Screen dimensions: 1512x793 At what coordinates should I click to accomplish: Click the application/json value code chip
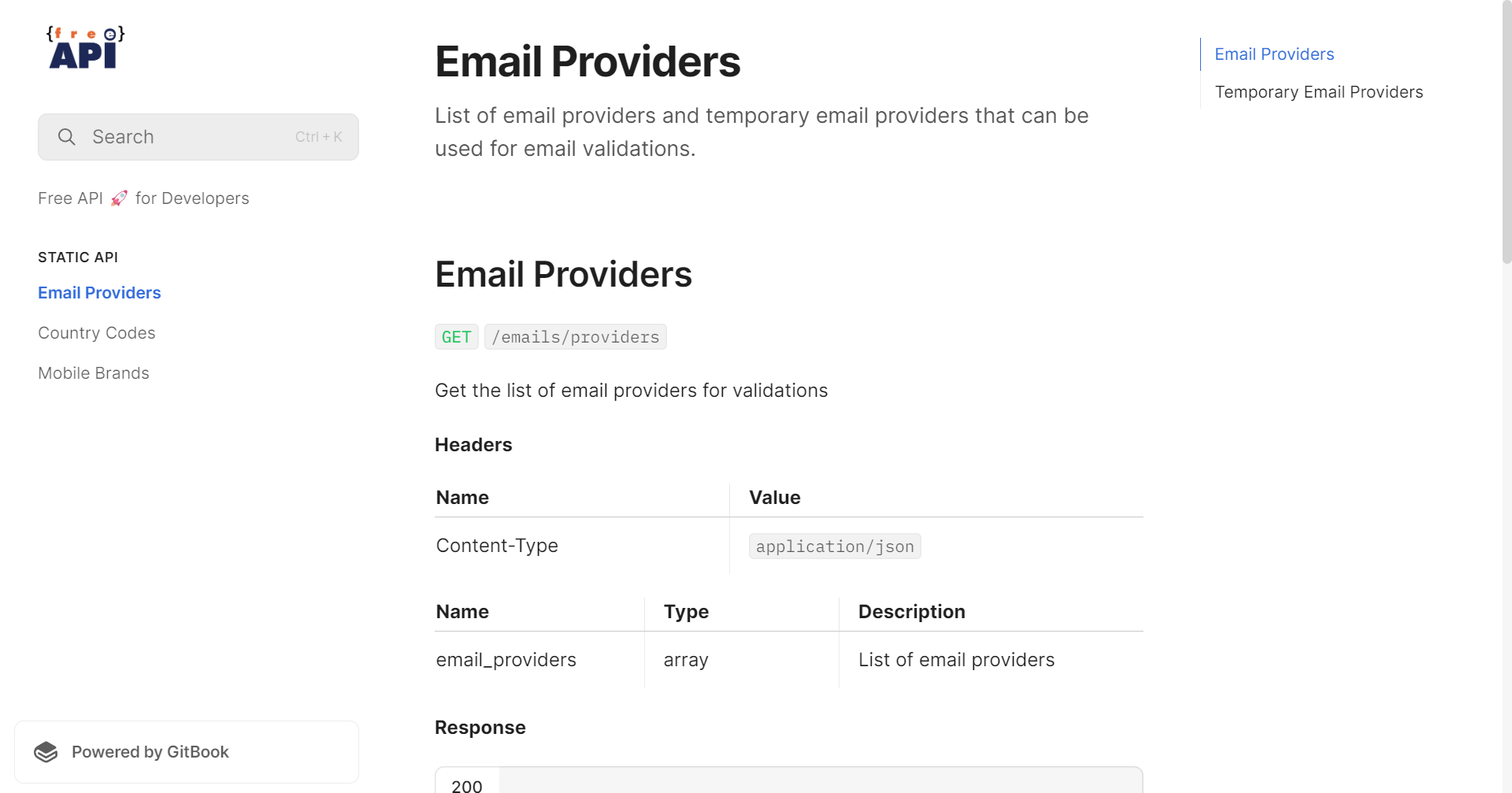834,546
